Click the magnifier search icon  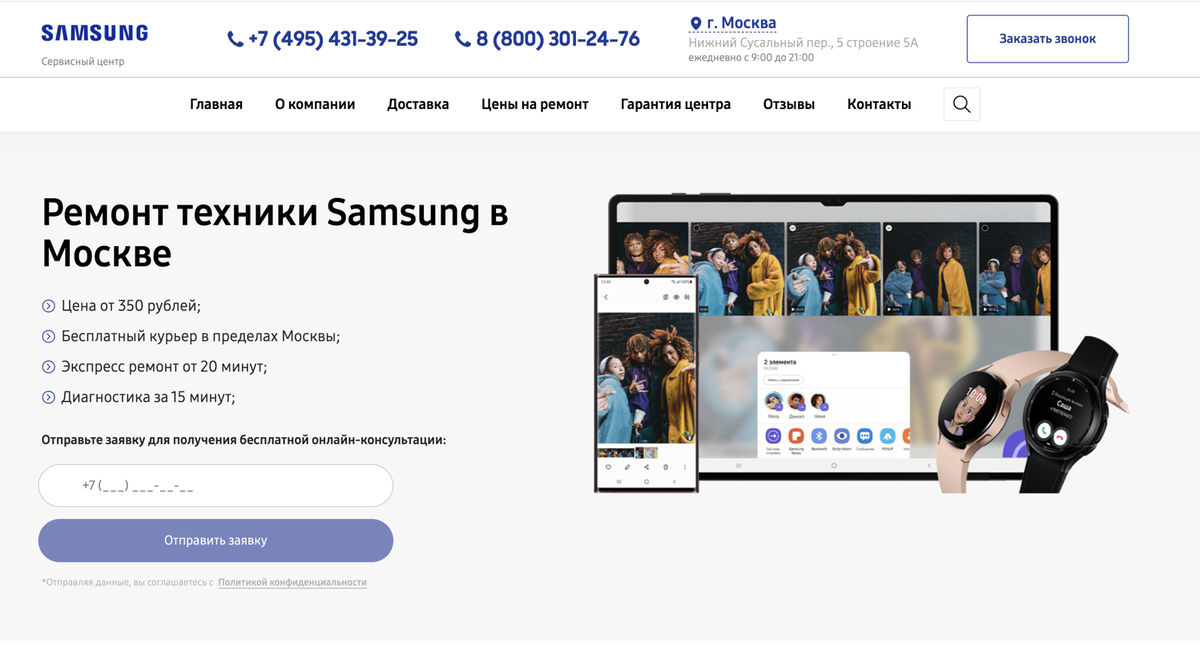click(x=961, y=104)
